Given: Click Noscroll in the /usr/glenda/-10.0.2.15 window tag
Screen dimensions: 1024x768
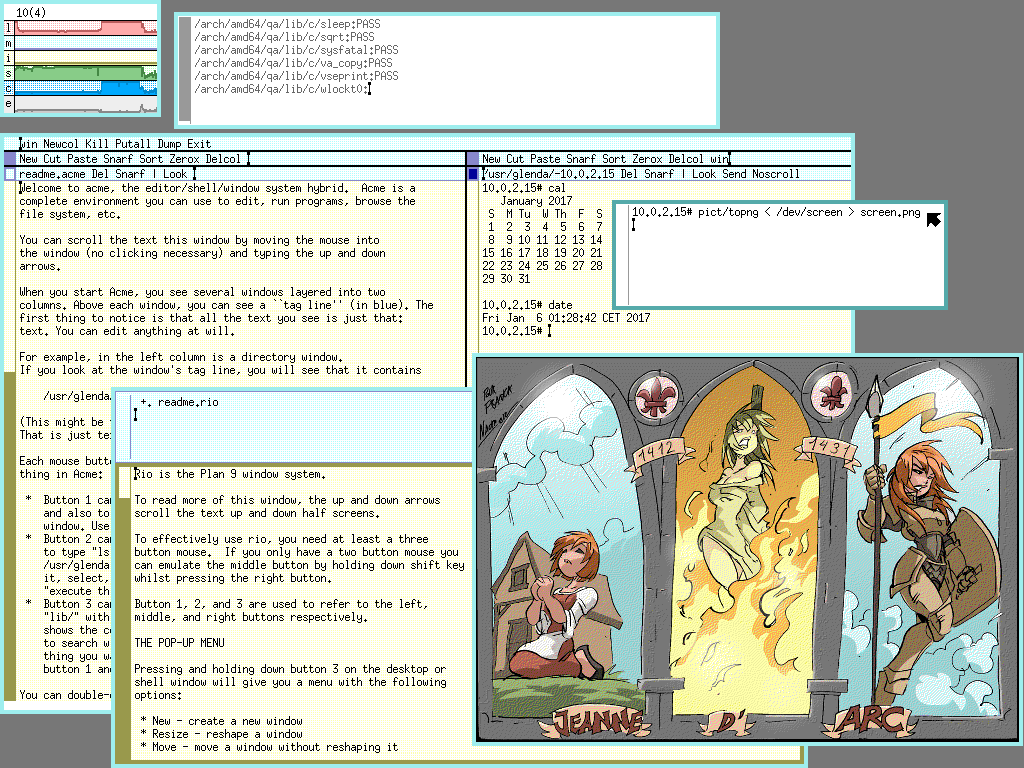Looking at the screenshot, I should click(776, 174).
